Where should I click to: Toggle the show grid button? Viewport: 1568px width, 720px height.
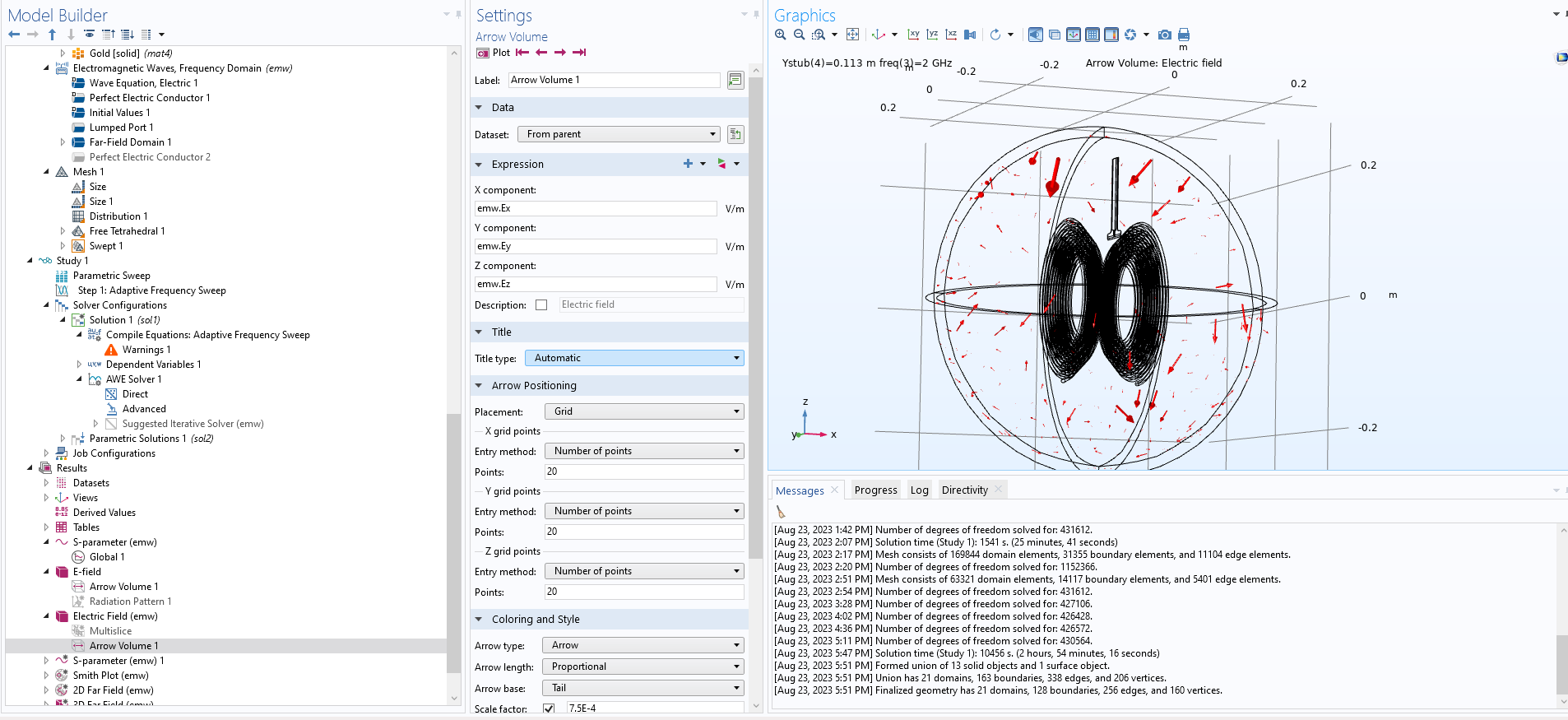tap(1092, 35)
